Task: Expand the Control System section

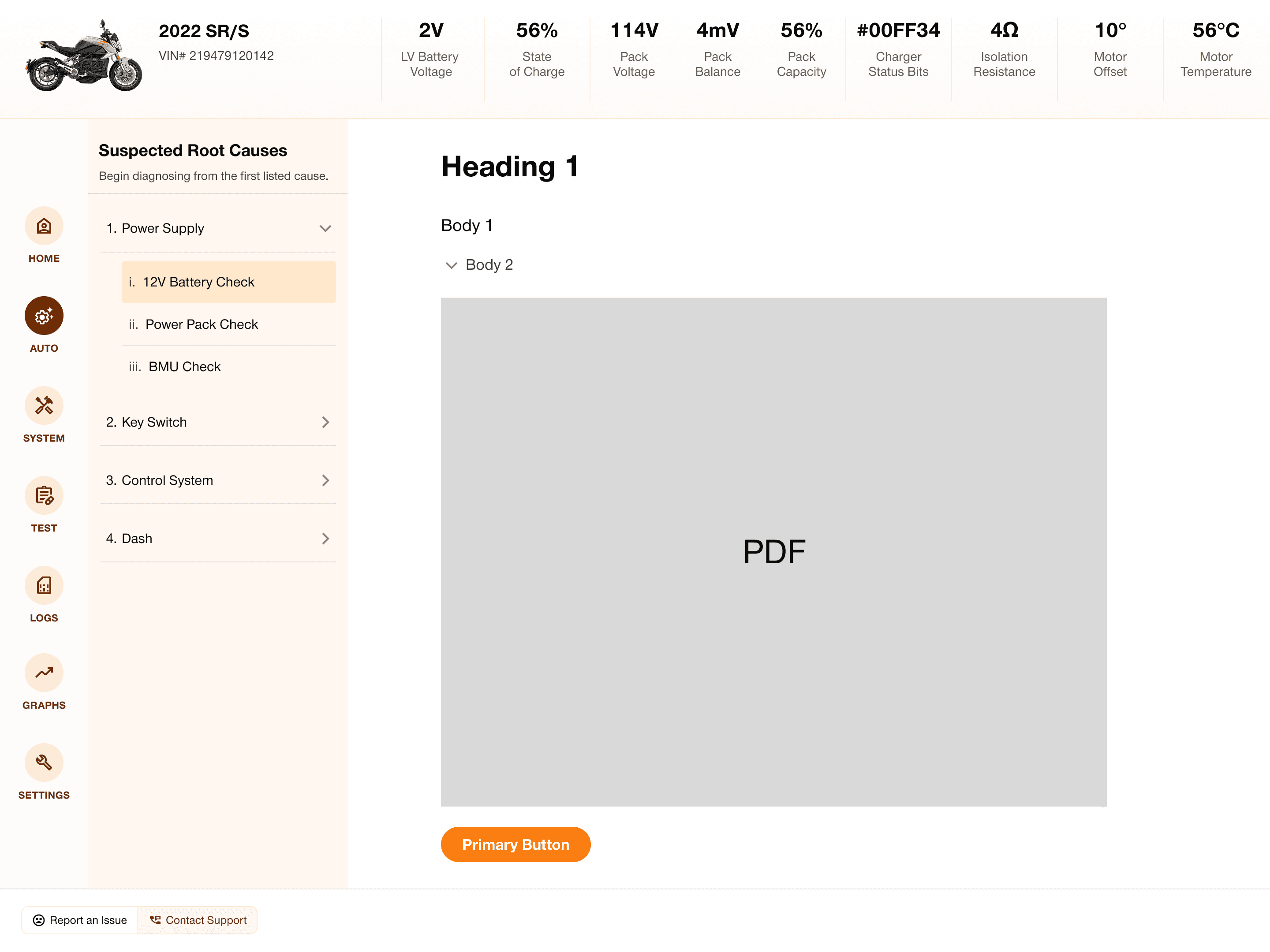Action: point(325,480)
